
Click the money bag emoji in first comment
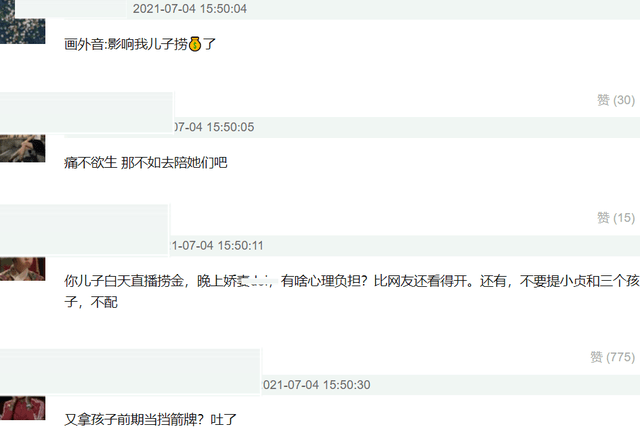195,44
